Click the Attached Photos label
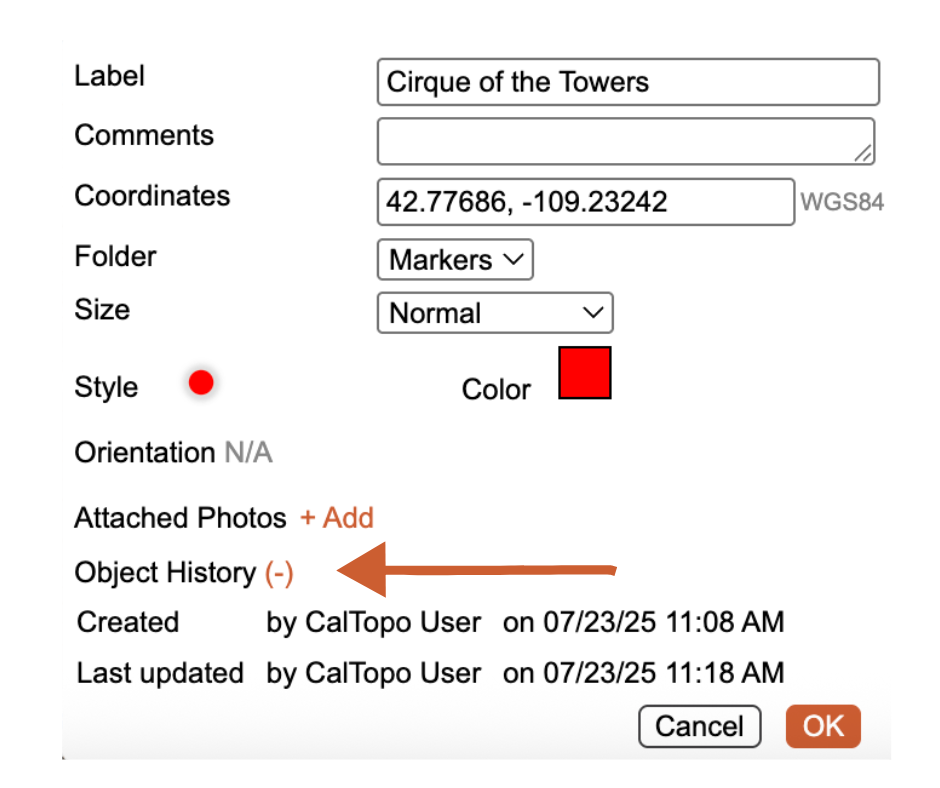The height and width of the screenshot is (788, 940). pos(180,518)
